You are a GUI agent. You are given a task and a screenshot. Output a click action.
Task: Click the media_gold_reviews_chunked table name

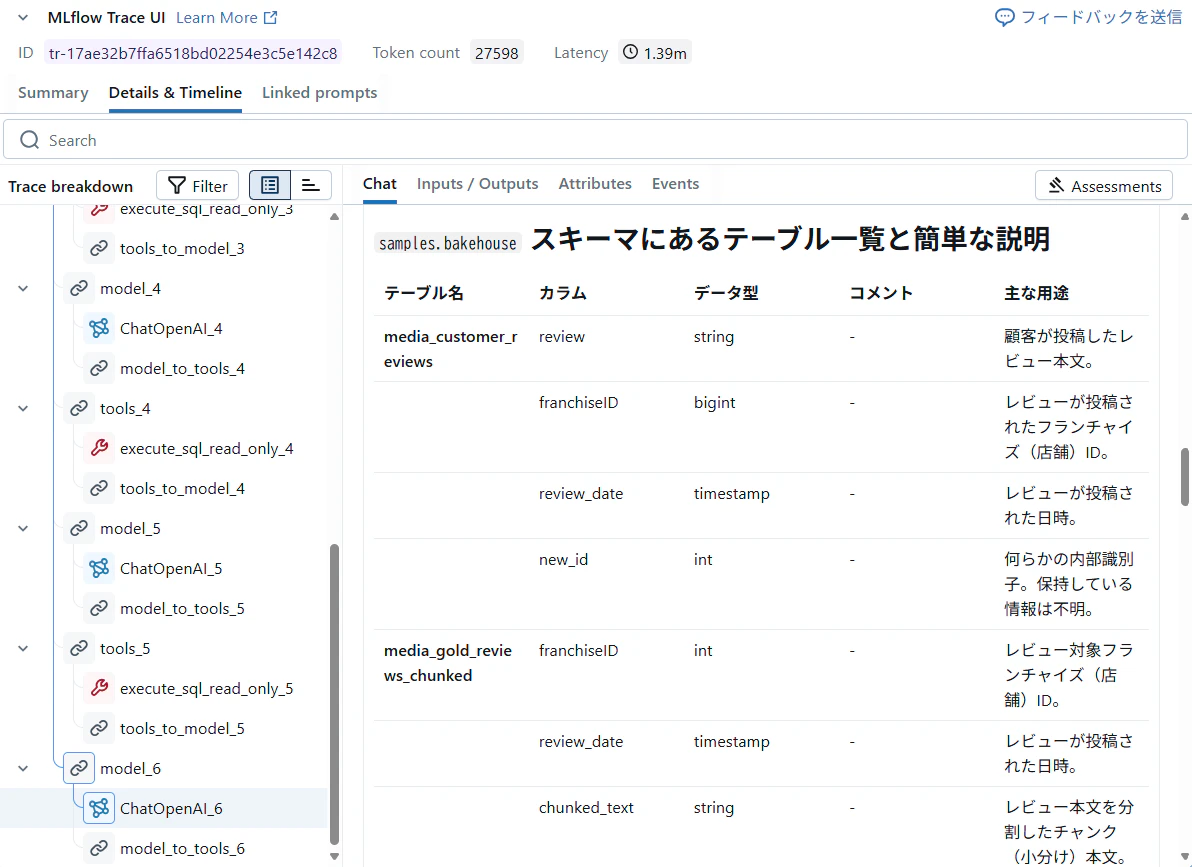(x=448, y=663)
